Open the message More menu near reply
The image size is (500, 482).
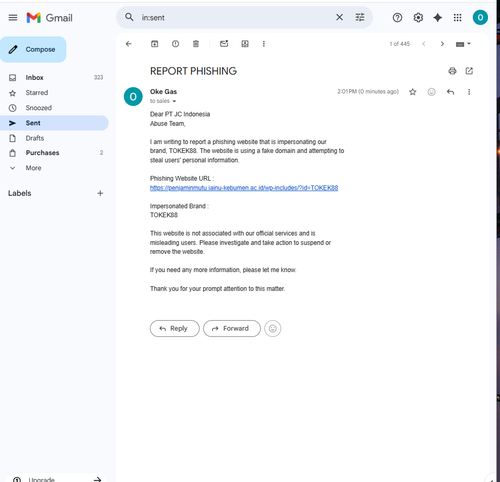469,92
